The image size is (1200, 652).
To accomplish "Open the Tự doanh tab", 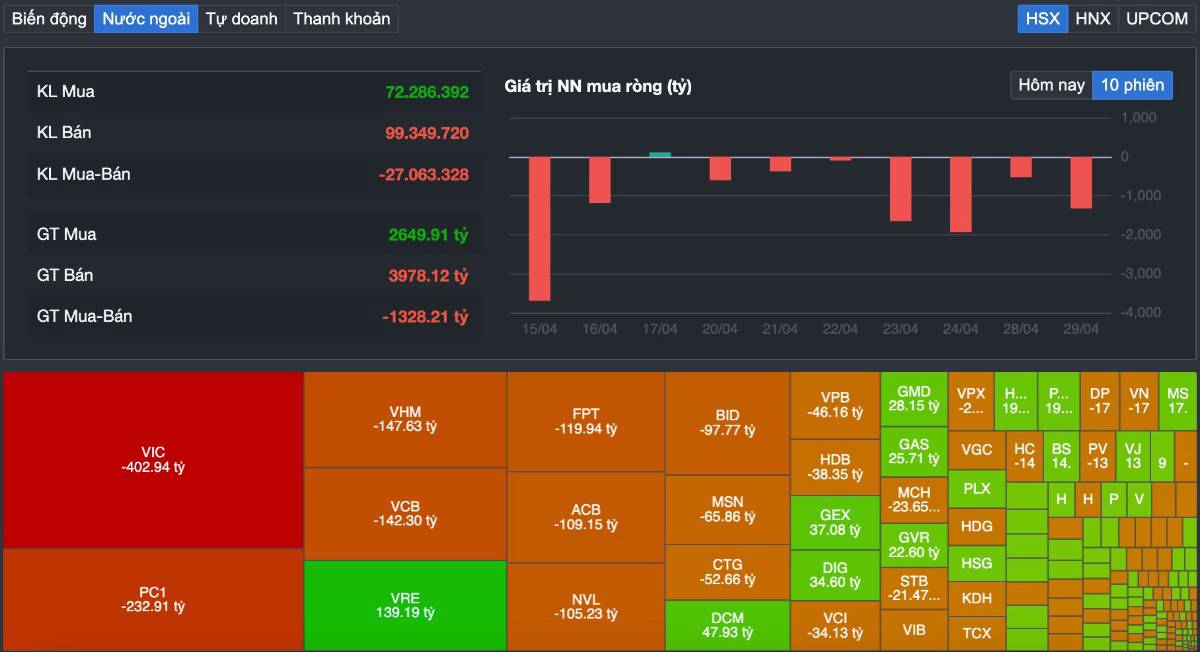I will point(241,19).
